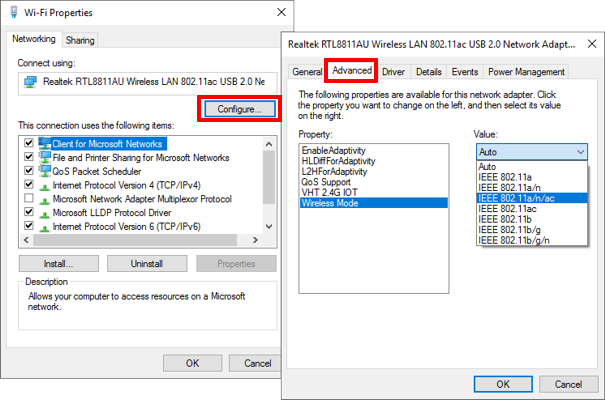
Task: Select the VHT 2.4G IOT property
Action: (x=373, y=192)
